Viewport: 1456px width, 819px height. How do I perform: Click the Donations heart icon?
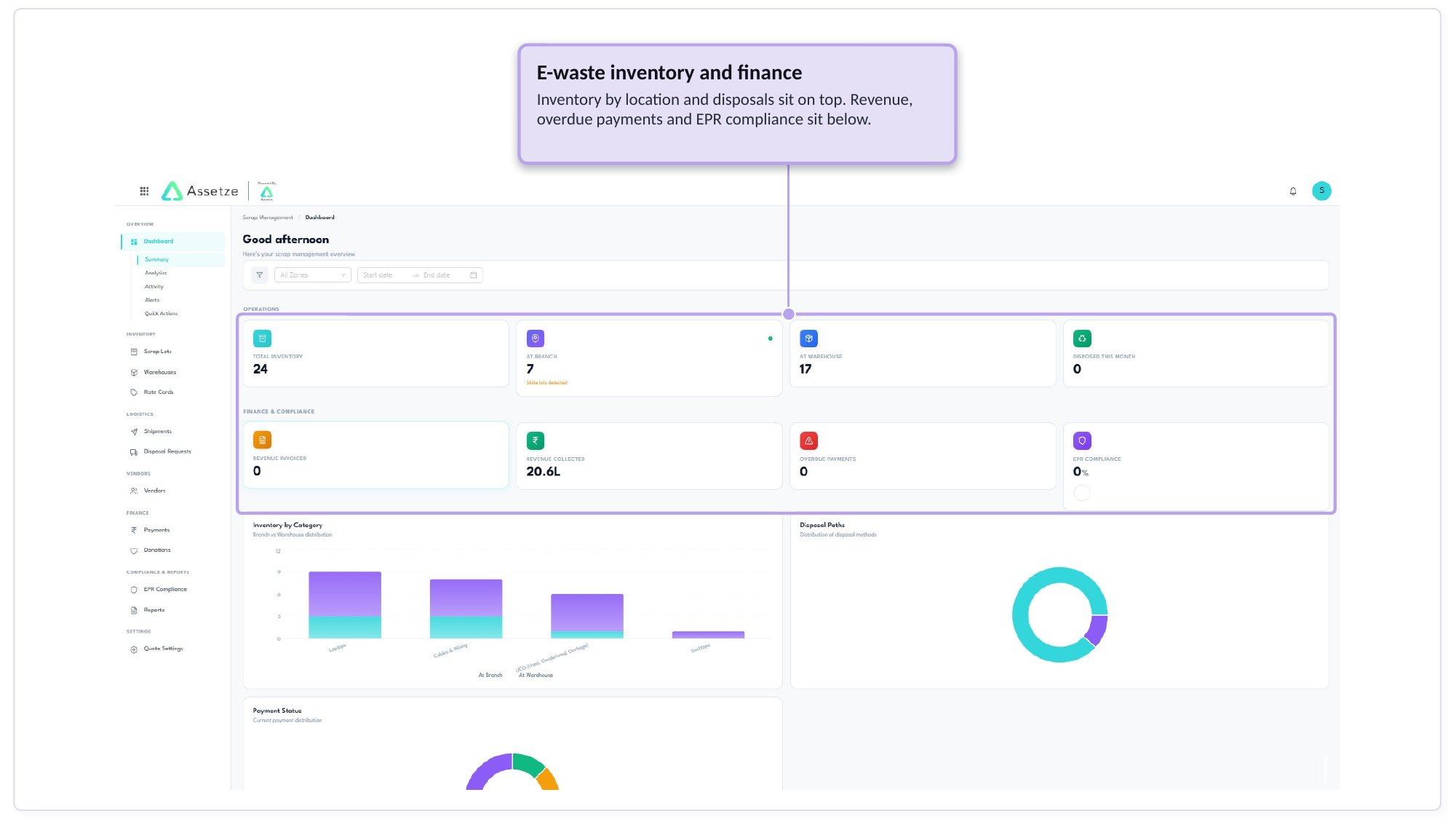[134, 550]
